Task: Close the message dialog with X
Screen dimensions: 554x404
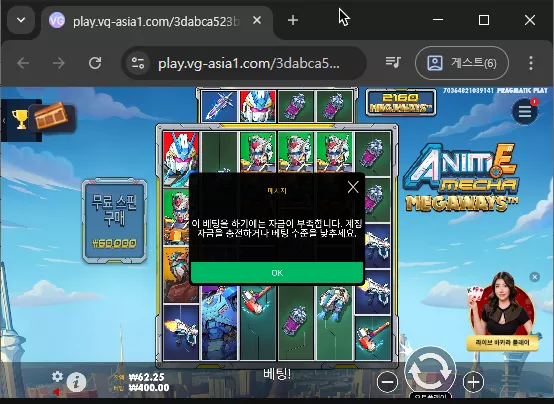Action: pos(353,187)
